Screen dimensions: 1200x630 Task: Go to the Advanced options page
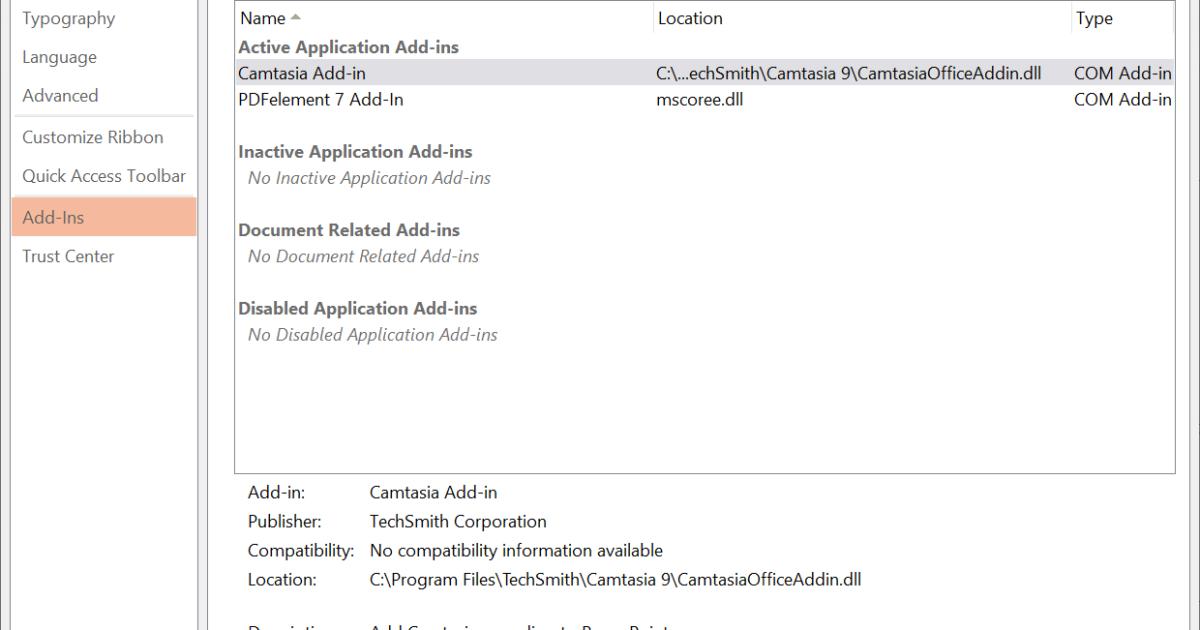[x=60, y=96]
